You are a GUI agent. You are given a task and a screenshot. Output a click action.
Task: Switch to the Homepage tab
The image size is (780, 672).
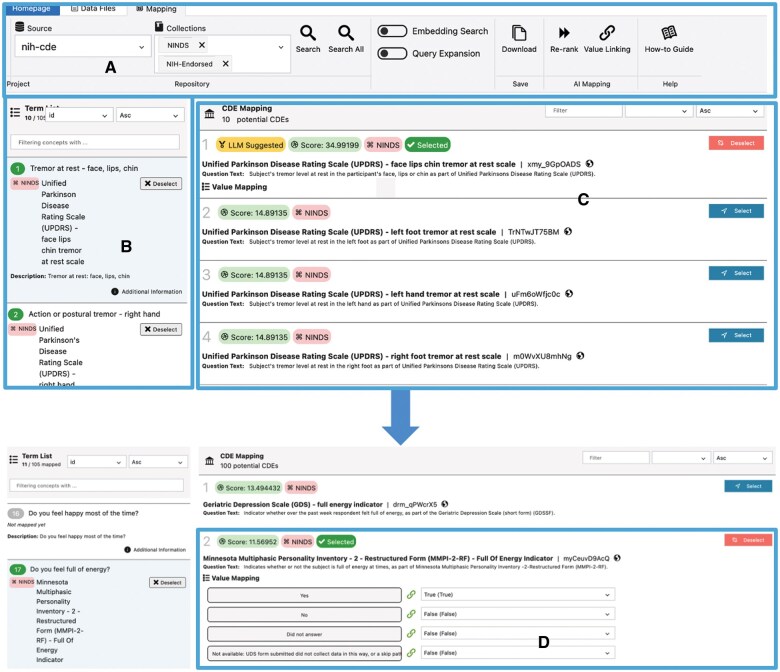pyautogui.click(x=31, y=8)
